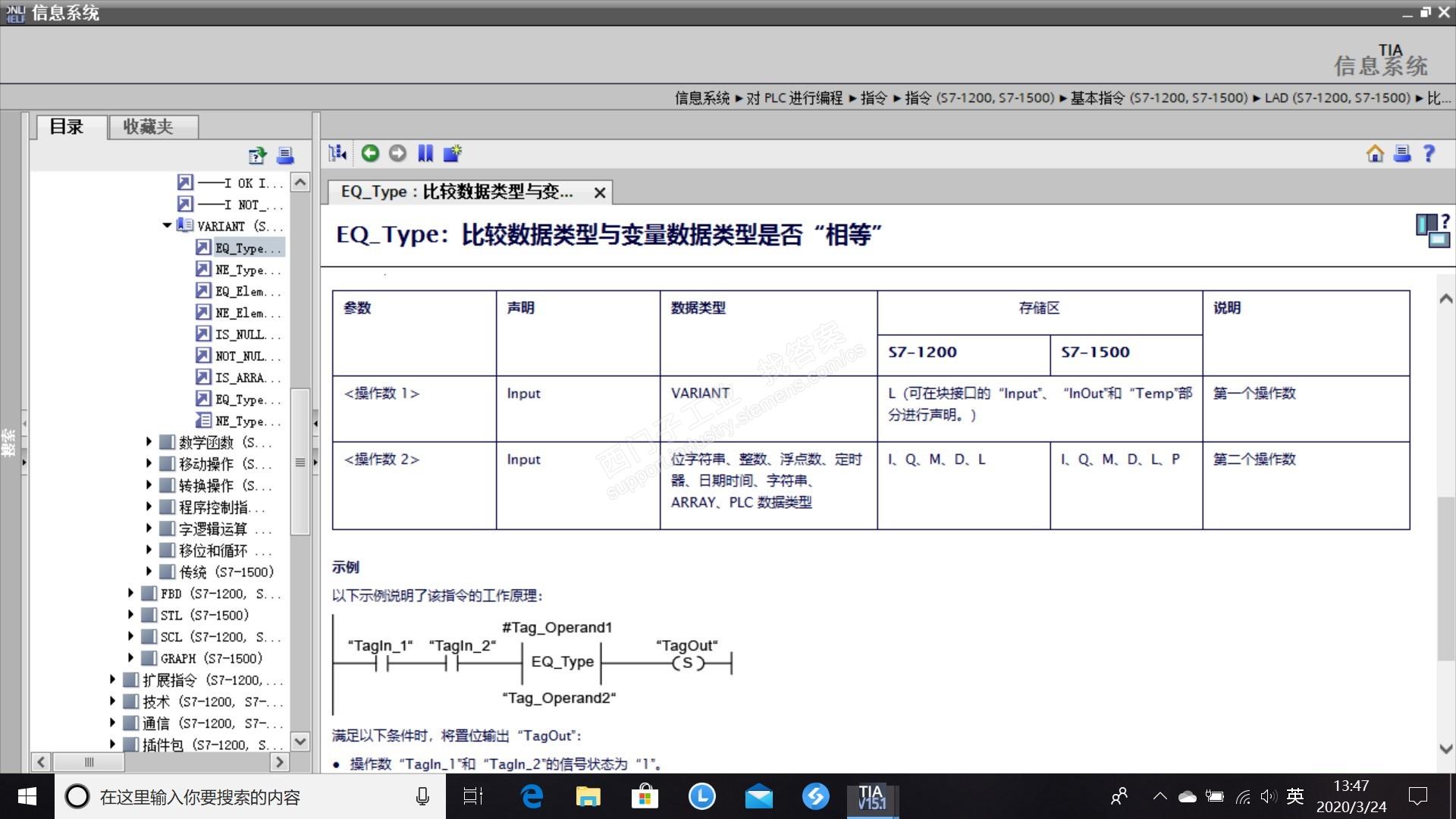
Task: Open TIA V15.1 from the taskbar
Action: coord(872,797)
